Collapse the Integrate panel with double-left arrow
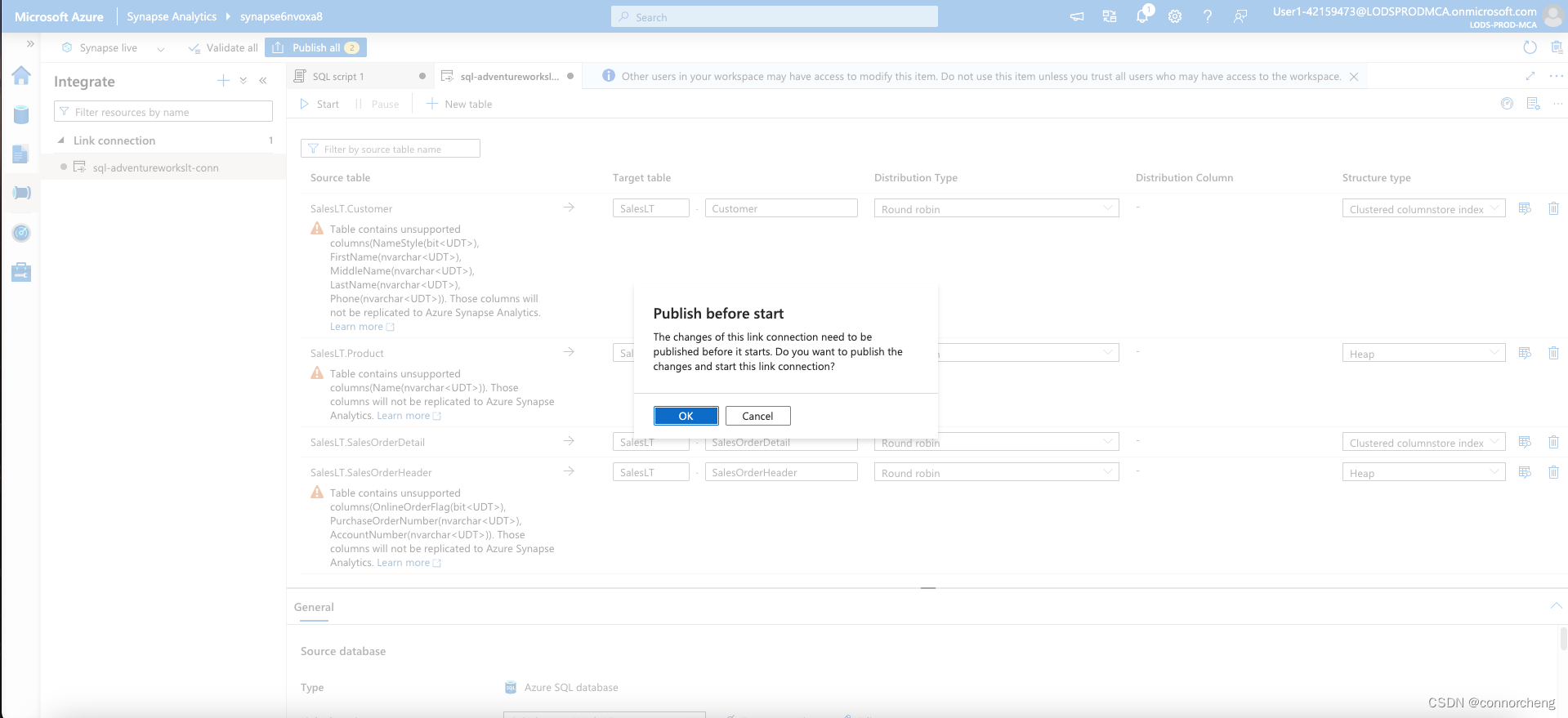The image size is (1568, 718). pyautogui.click(x=263, y=80)
